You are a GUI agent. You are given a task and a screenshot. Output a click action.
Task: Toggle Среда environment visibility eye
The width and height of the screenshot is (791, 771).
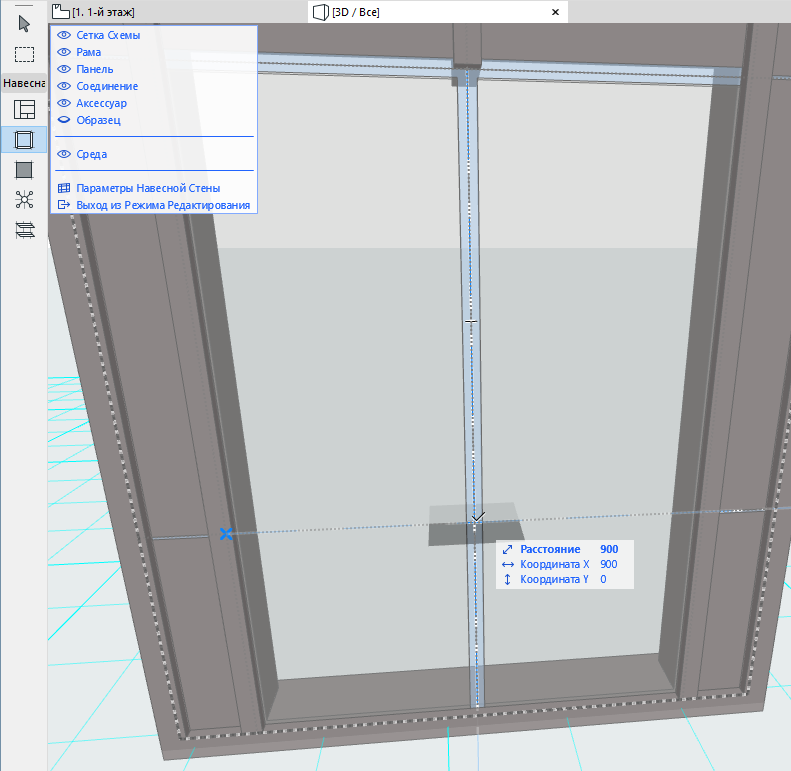click(x=64, y=154)
